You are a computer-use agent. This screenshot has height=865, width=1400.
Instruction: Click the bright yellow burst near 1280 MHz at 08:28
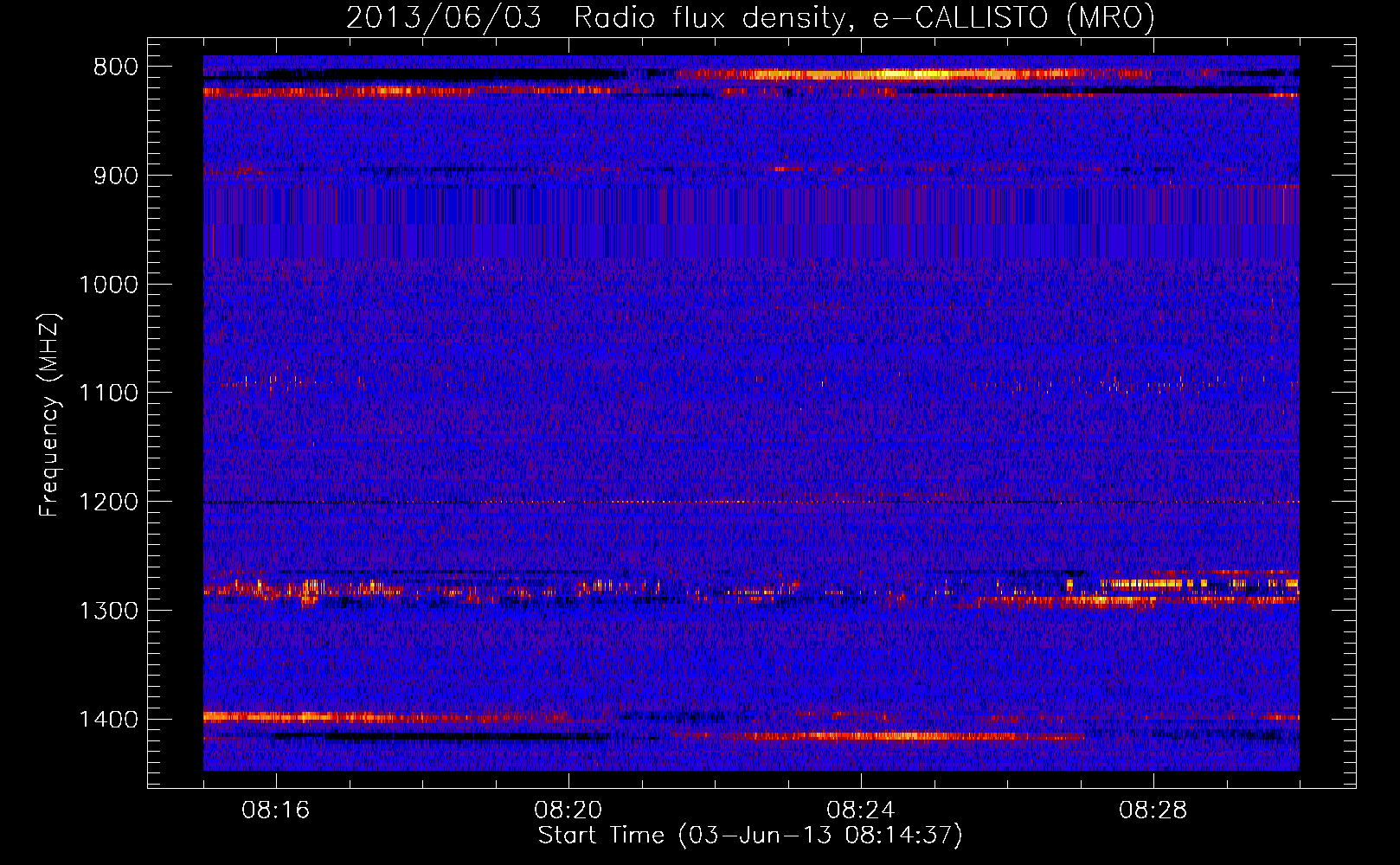point(1151,584)
